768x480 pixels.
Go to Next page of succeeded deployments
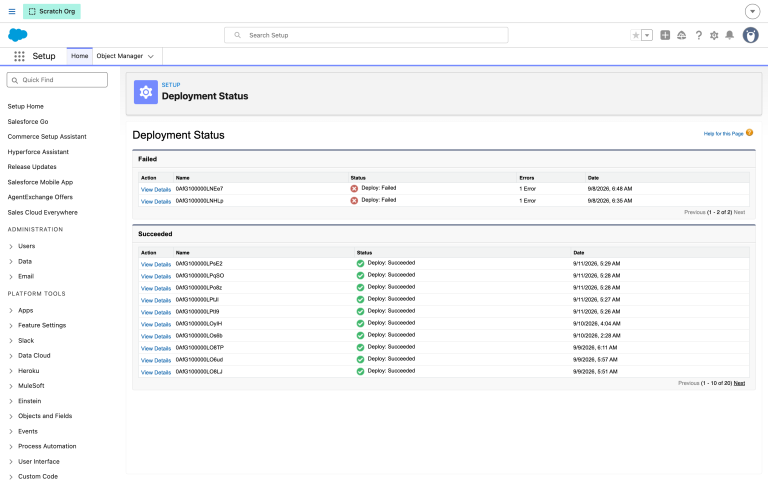click(739, 383)
